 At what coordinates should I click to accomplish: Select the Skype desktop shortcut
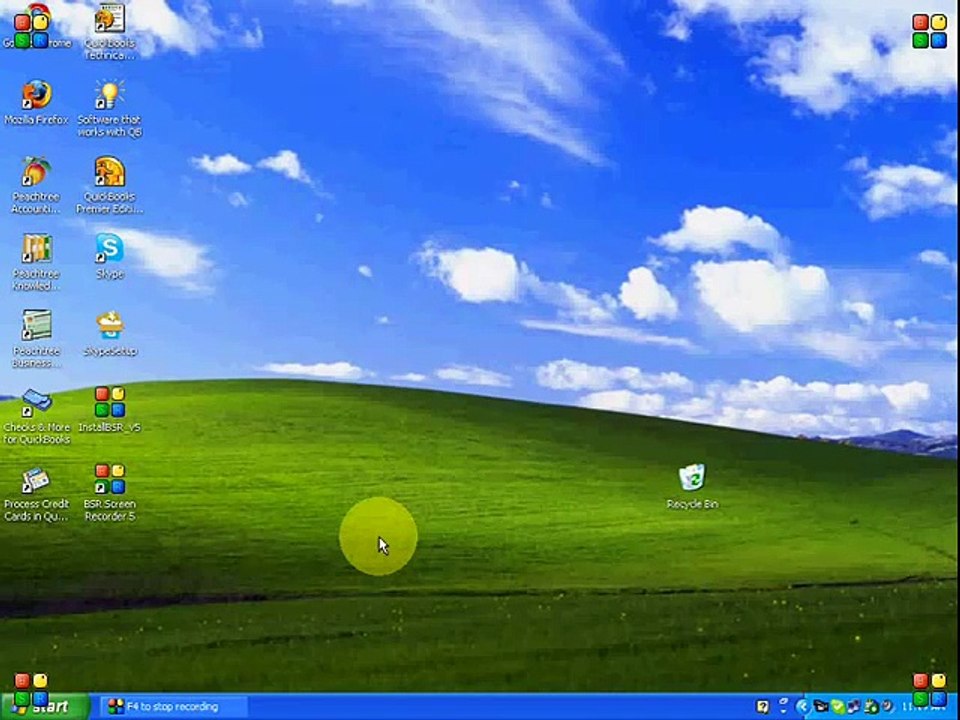[110, 257]
